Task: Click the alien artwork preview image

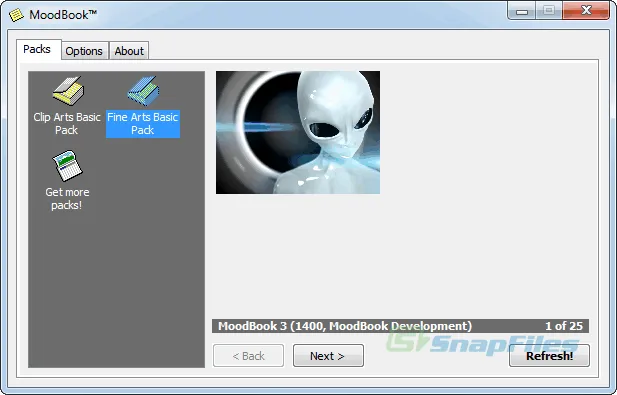Action: (x=298, y=132)
